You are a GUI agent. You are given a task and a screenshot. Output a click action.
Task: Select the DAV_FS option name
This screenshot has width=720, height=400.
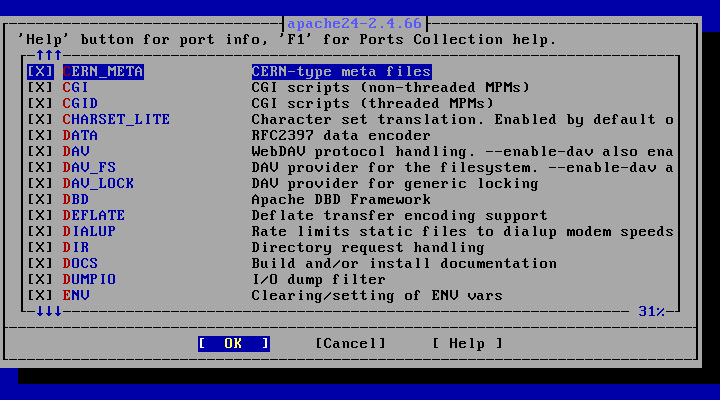(90, 168)
